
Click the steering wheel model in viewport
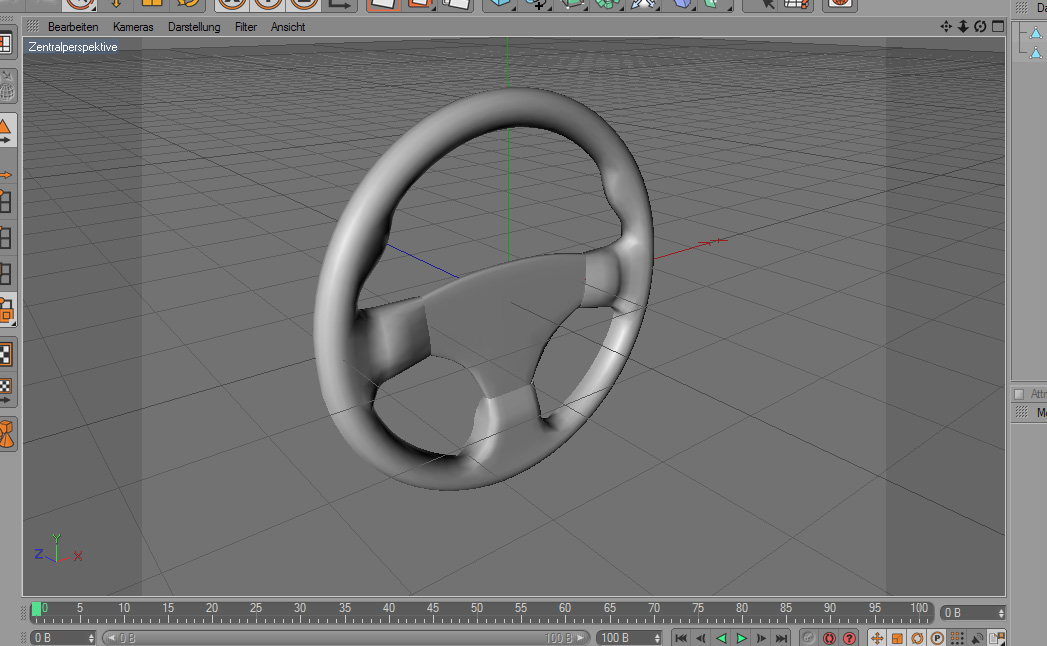[x=483, y=289]
